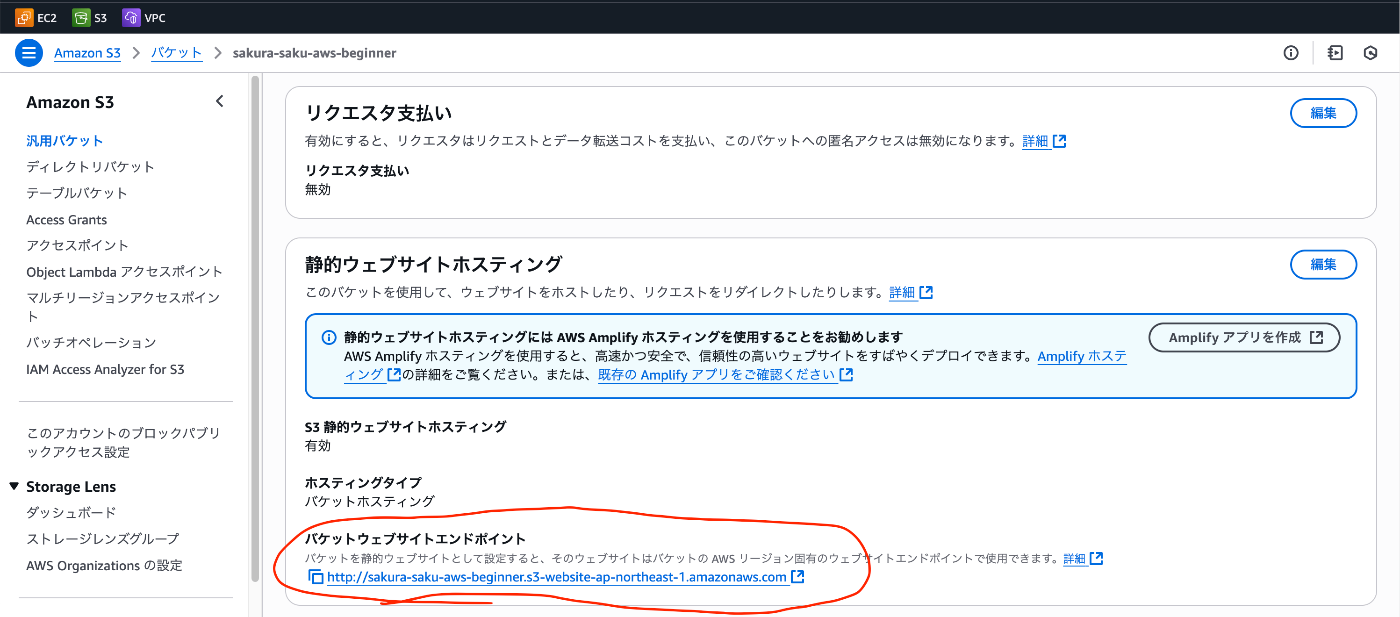The image size is (1400, 617).
Task: Open the panel icon beside info icon
Action: coord(1335,53)
